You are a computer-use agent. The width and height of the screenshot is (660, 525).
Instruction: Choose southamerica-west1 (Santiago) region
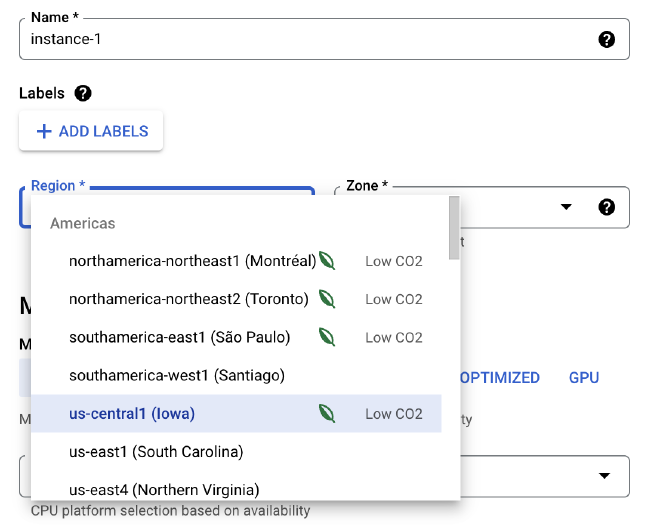pos(236,376)
